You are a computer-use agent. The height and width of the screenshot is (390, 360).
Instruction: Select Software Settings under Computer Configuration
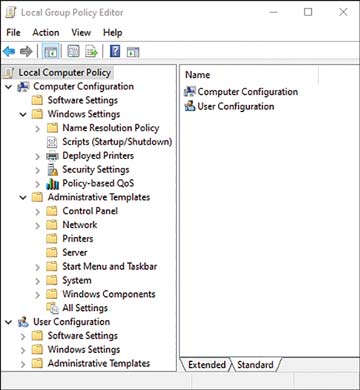82,100
